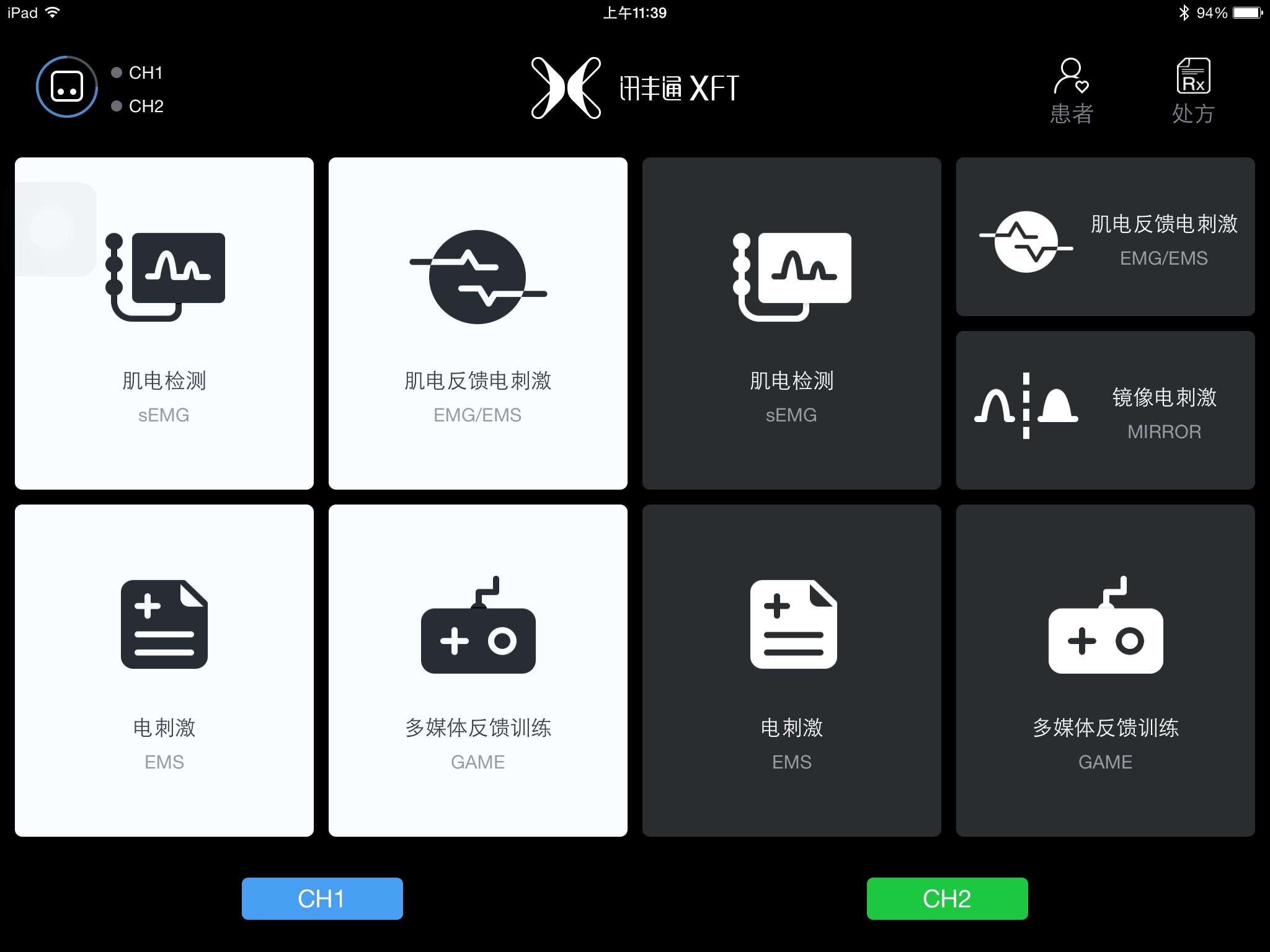1270x952 pixels.
Task: Tap the 电刺激 label on dark card
Action: [x=792, y=728]
